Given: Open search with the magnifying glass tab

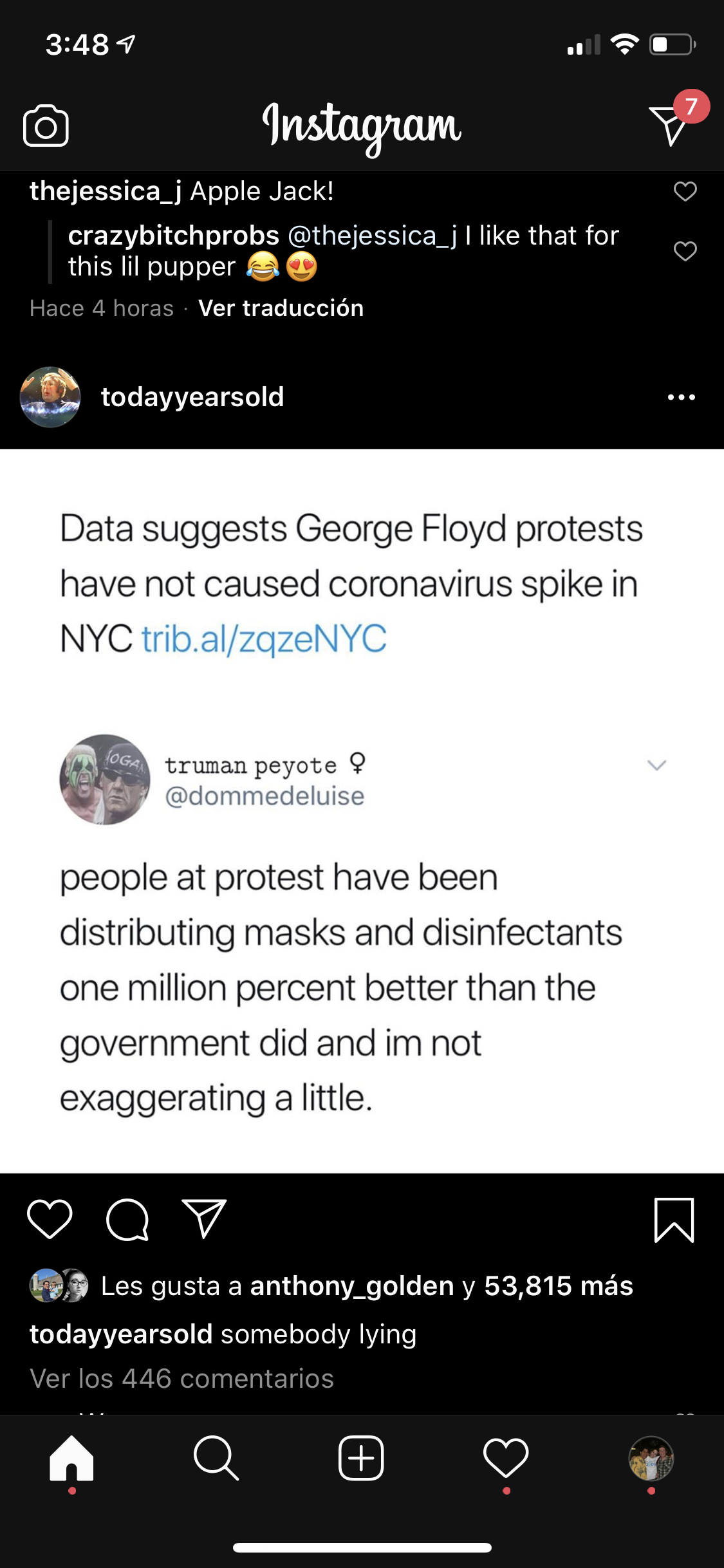Looking at the screenshot, I should (216, 1458).
